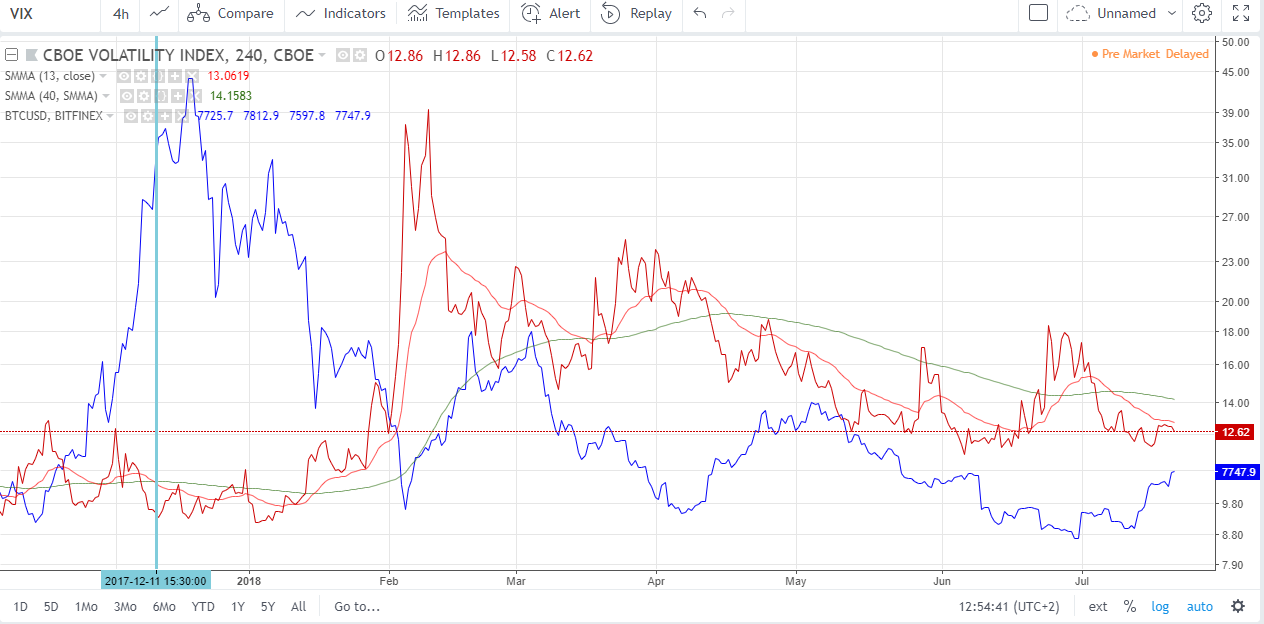Expand the SMMA (13, close) dropdown arrow

coord(103,76)
